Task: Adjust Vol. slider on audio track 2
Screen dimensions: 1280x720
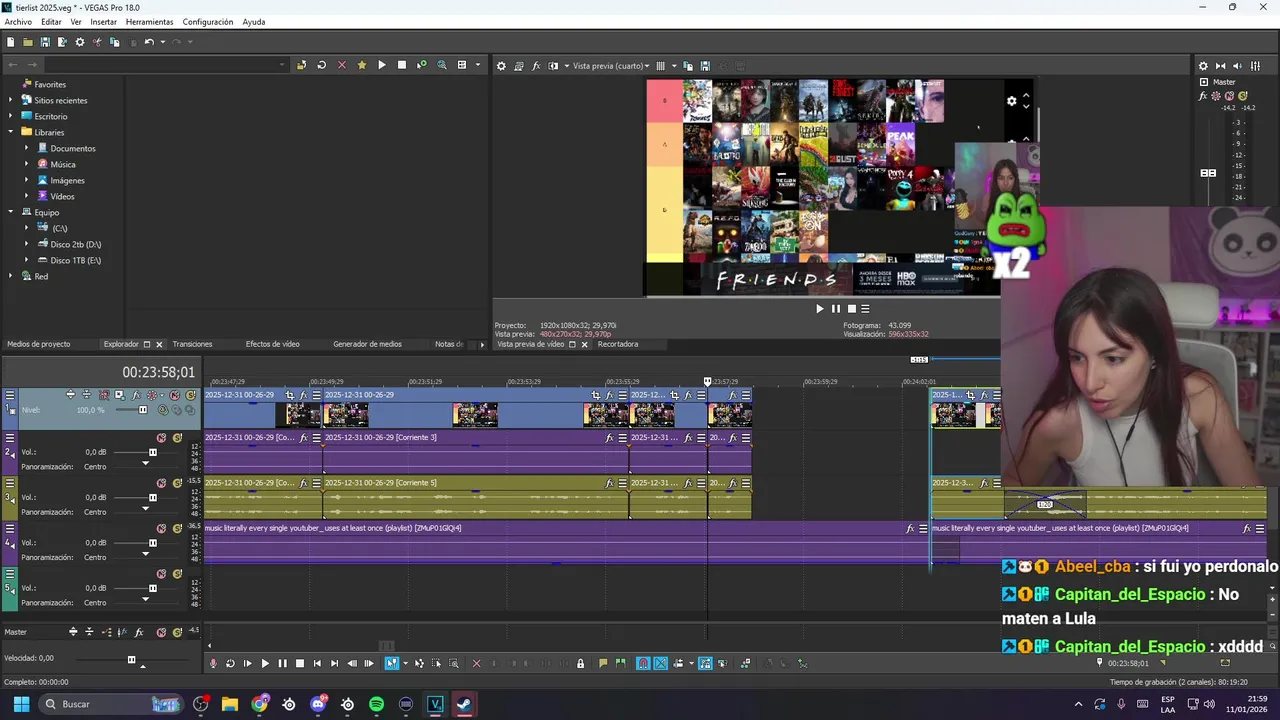Action: 152,452
